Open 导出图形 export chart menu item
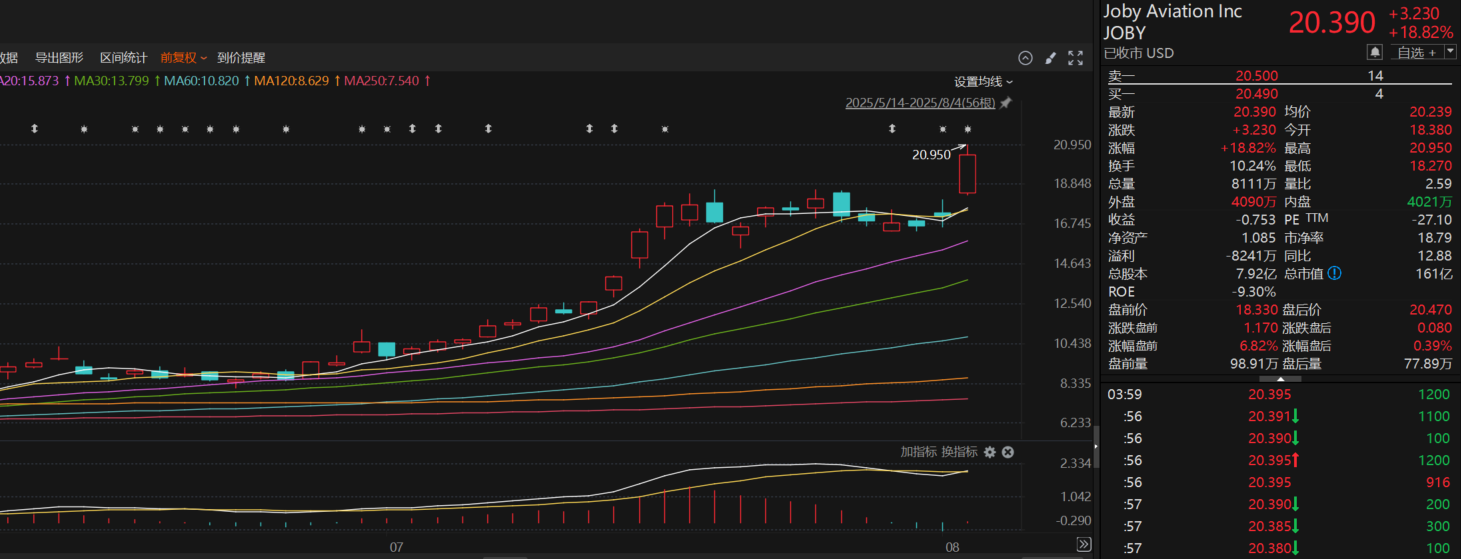This screenshot has width=1461, height=559. pos(59,58)
